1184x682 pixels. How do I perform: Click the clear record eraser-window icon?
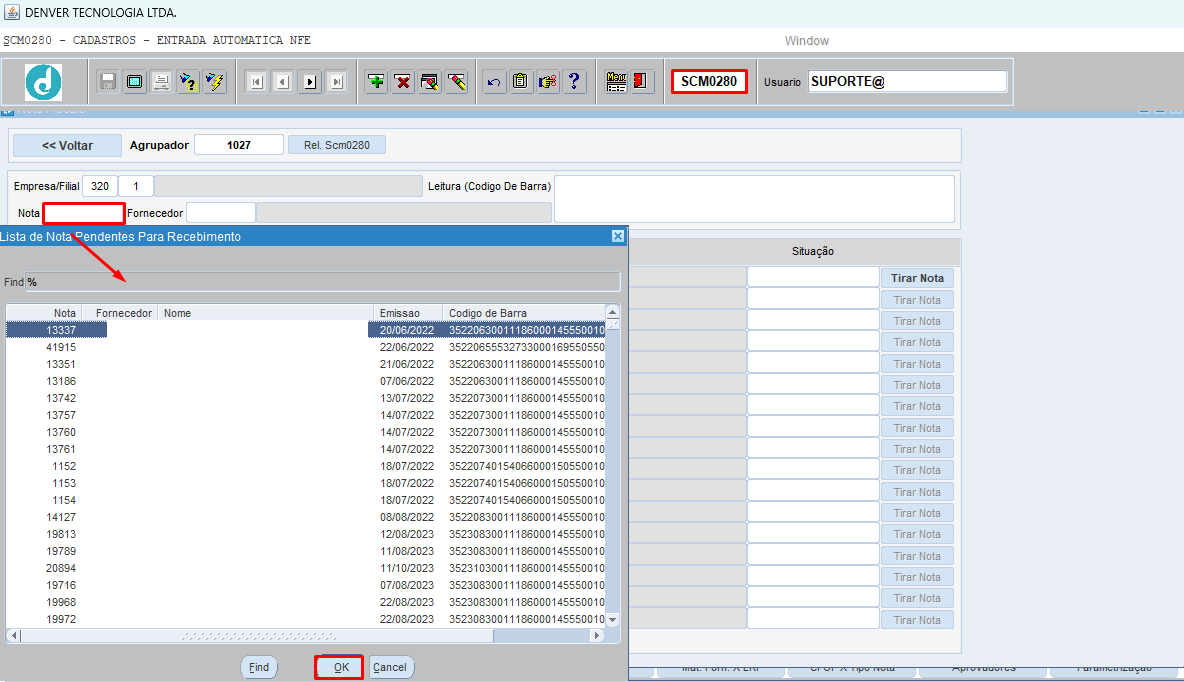[x=430, y=82]
